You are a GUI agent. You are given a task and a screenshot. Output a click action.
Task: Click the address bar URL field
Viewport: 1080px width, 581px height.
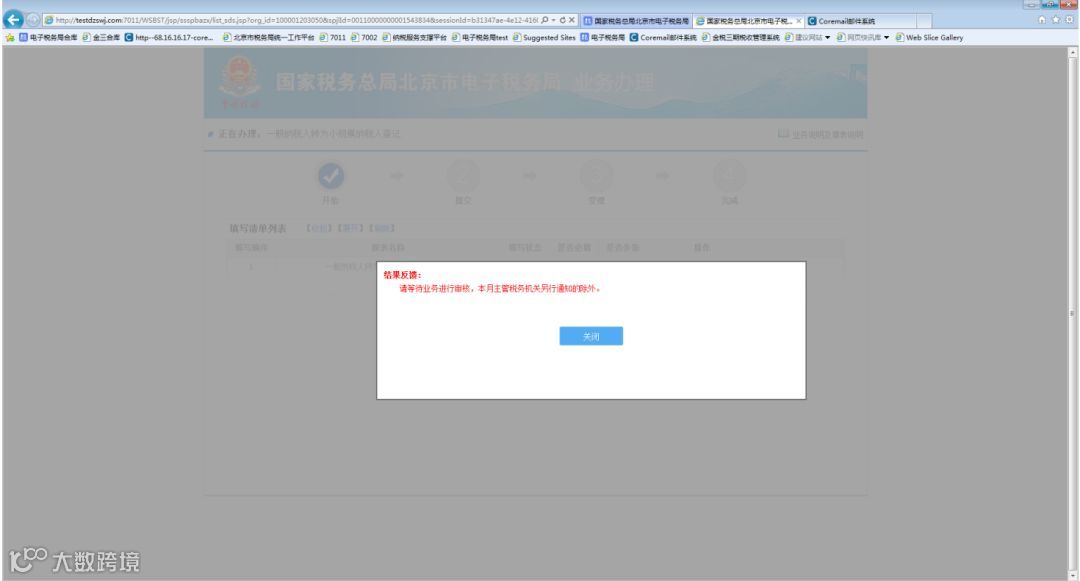296,21
